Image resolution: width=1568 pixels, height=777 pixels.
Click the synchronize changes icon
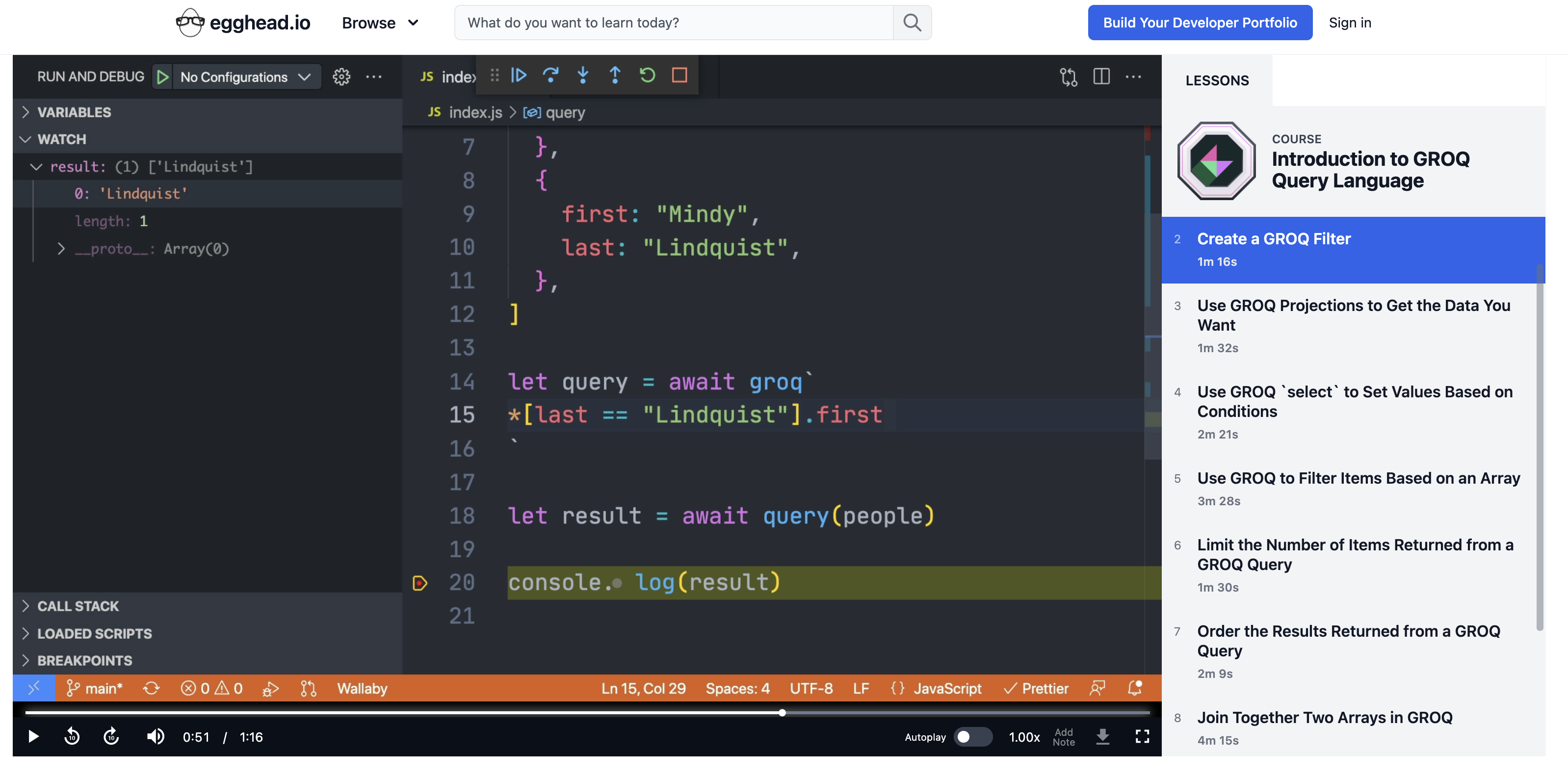pyautogui.click(x=151, y=688)
